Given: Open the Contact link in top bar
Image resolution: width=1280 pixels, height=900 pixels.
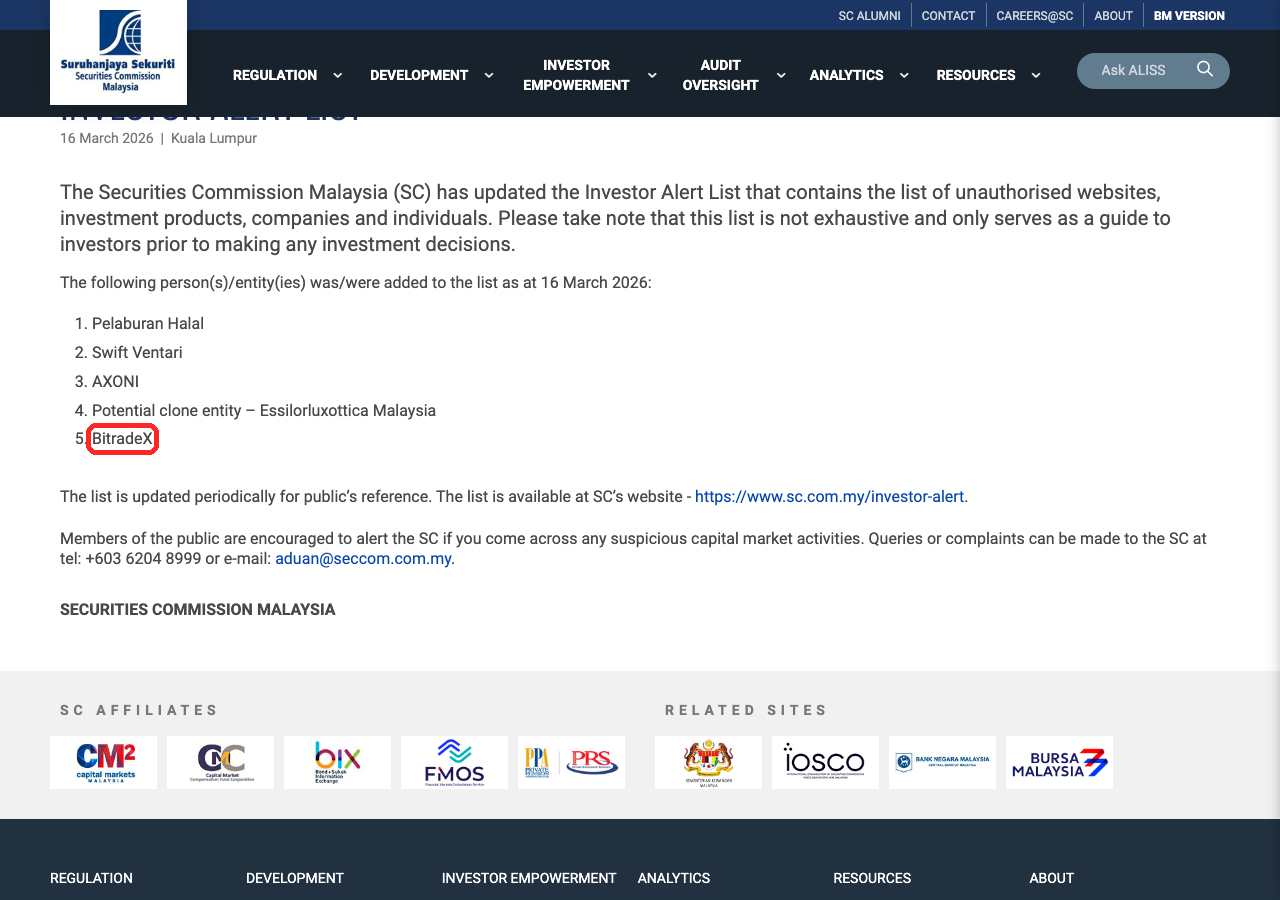Looking at the screenshot, I should coord(948,16).
